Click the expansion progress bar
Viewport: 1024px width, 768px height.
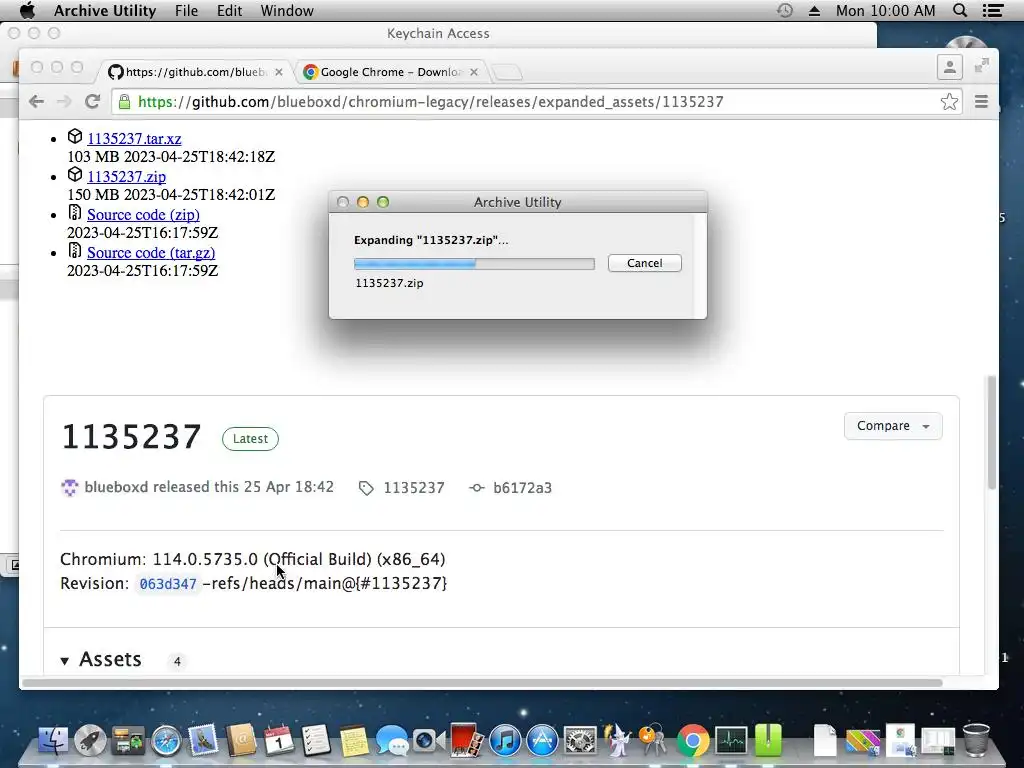click(474, 263)
